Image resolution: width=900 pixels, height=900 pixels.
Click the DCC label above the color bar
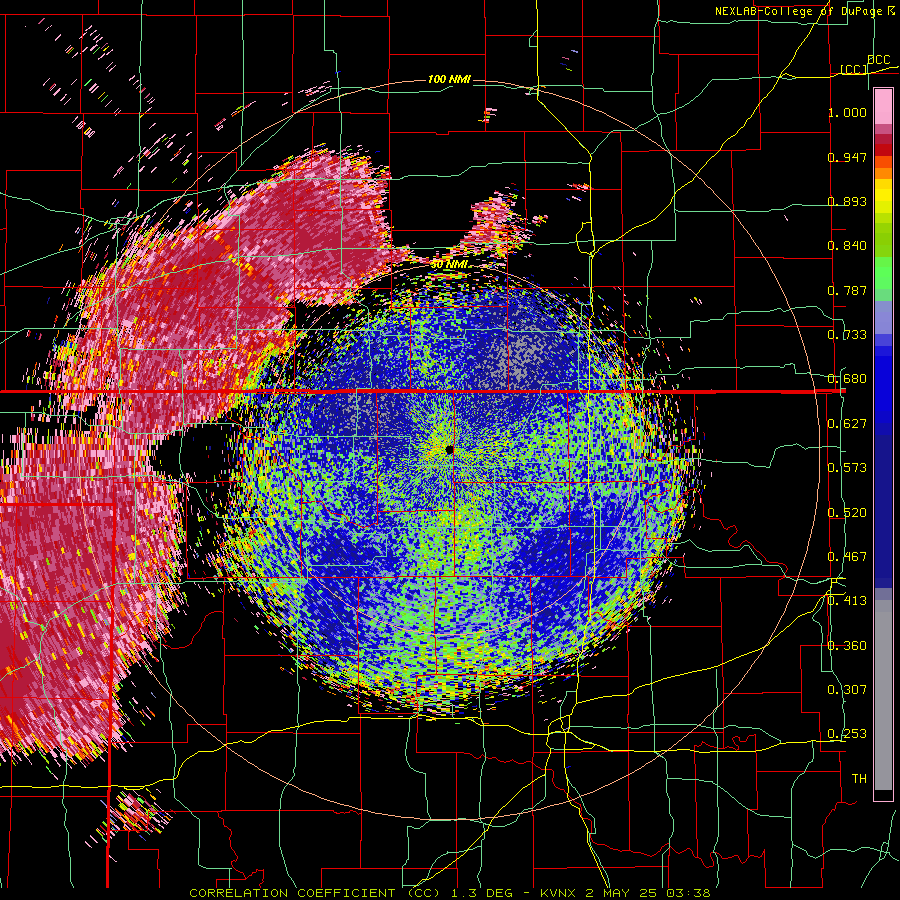tap(878, 60)
